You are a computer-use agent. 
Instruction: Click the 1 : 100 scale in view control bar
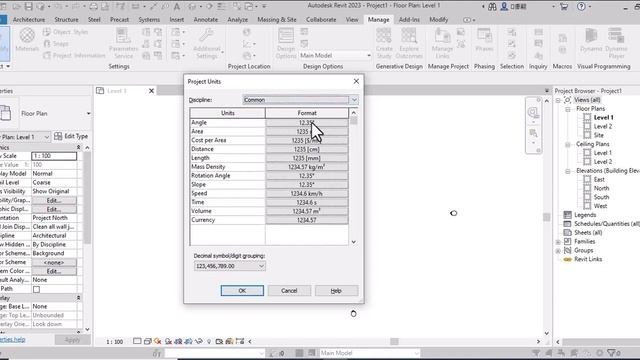pos(114,342)
